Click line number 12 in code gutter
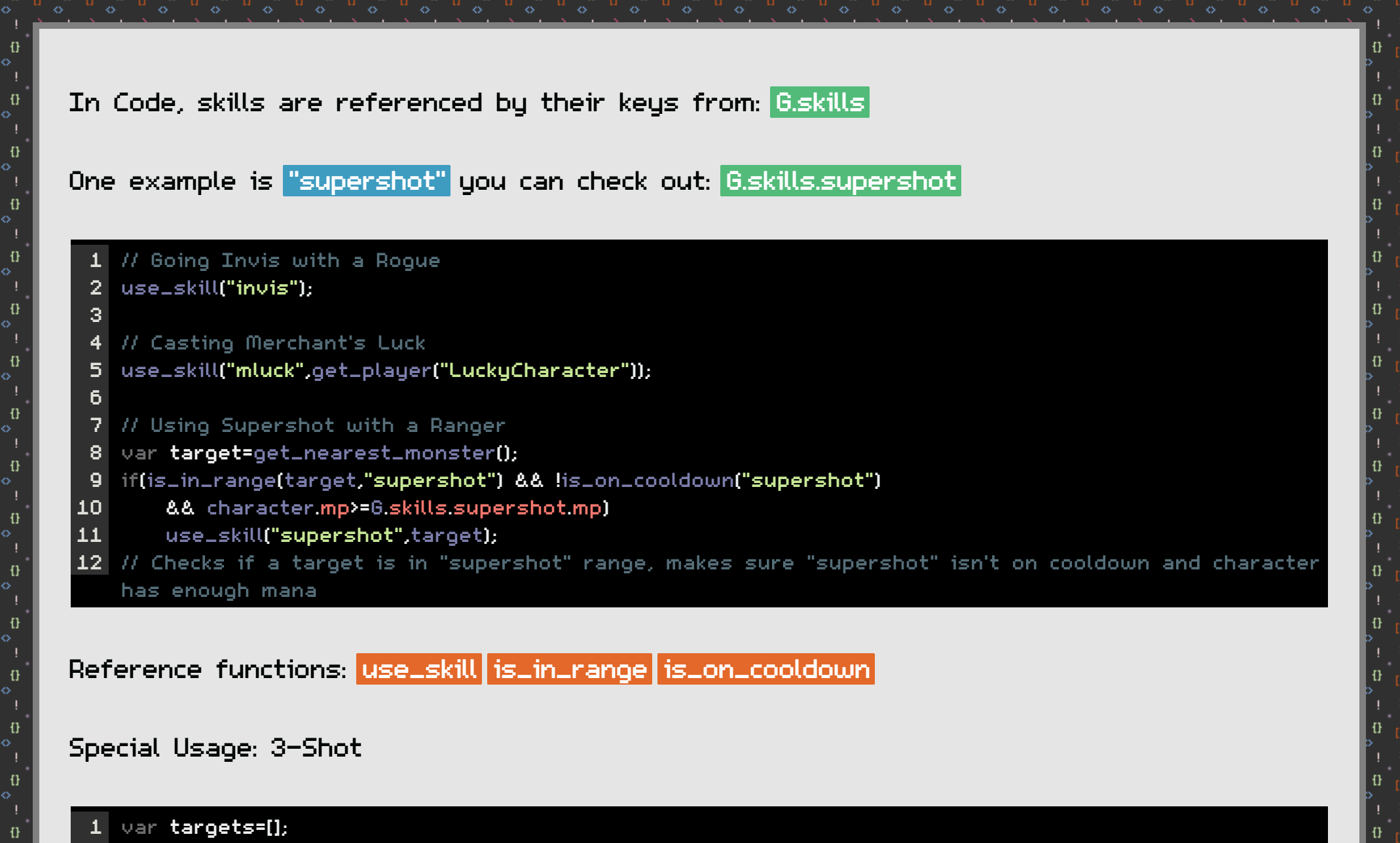 tap(90, 563)
